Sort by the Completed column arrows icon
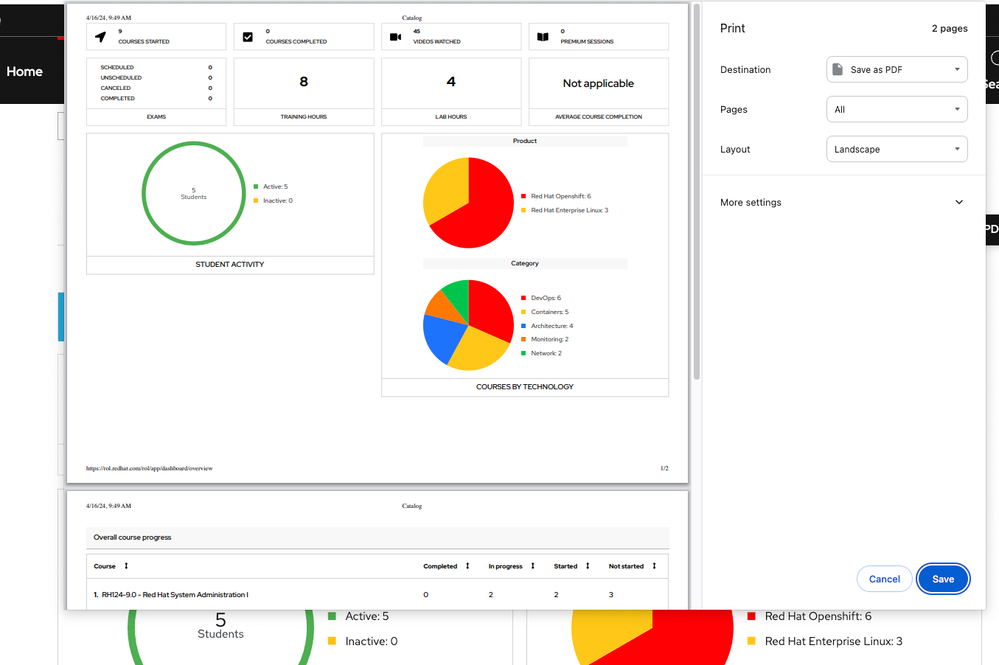The image size is (999, 665). pos(467,566)
